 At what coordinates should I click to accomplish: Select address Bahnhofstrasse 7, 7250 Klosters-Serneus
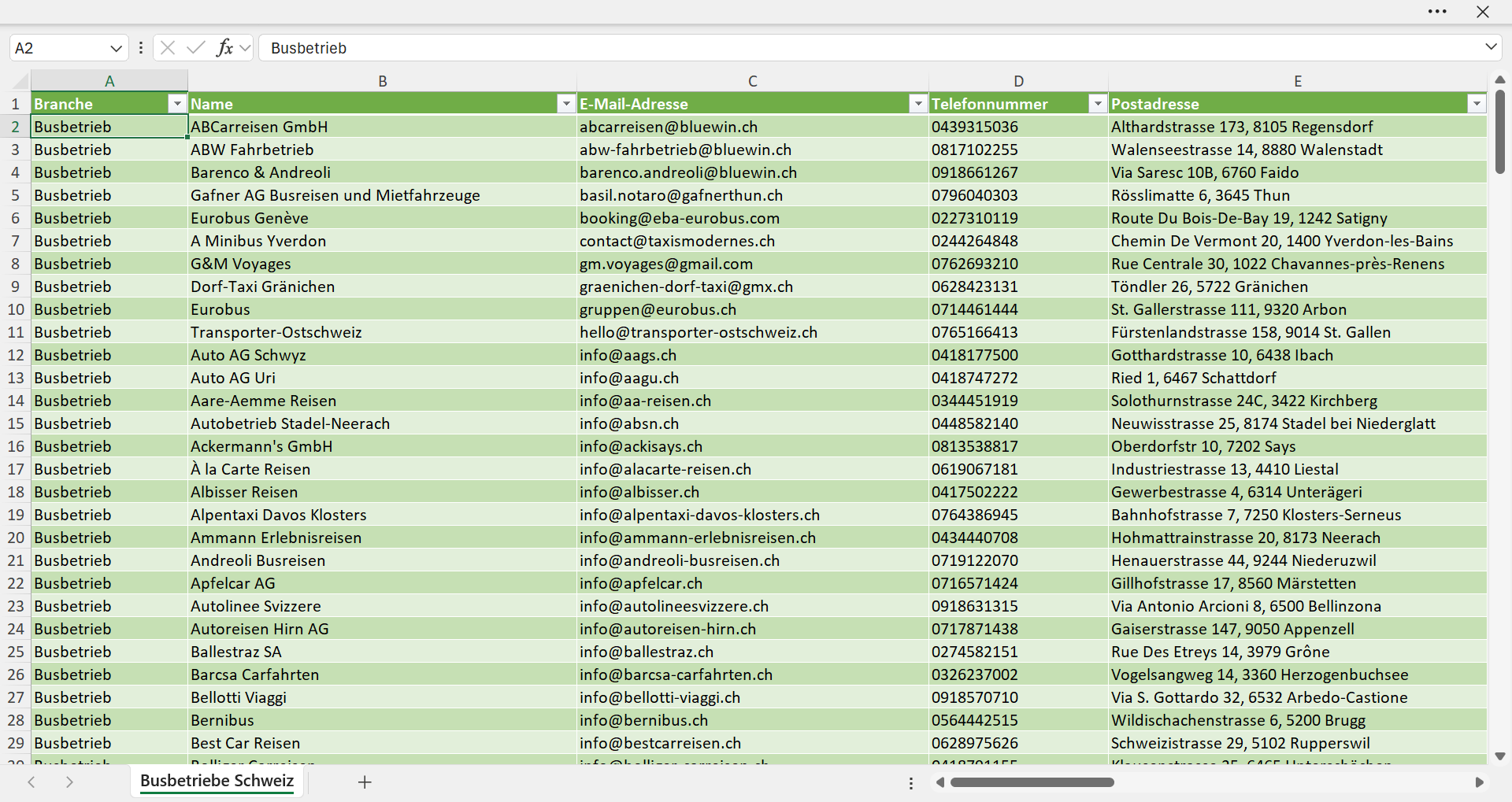pyautogui.click(x=1298, y=515)
